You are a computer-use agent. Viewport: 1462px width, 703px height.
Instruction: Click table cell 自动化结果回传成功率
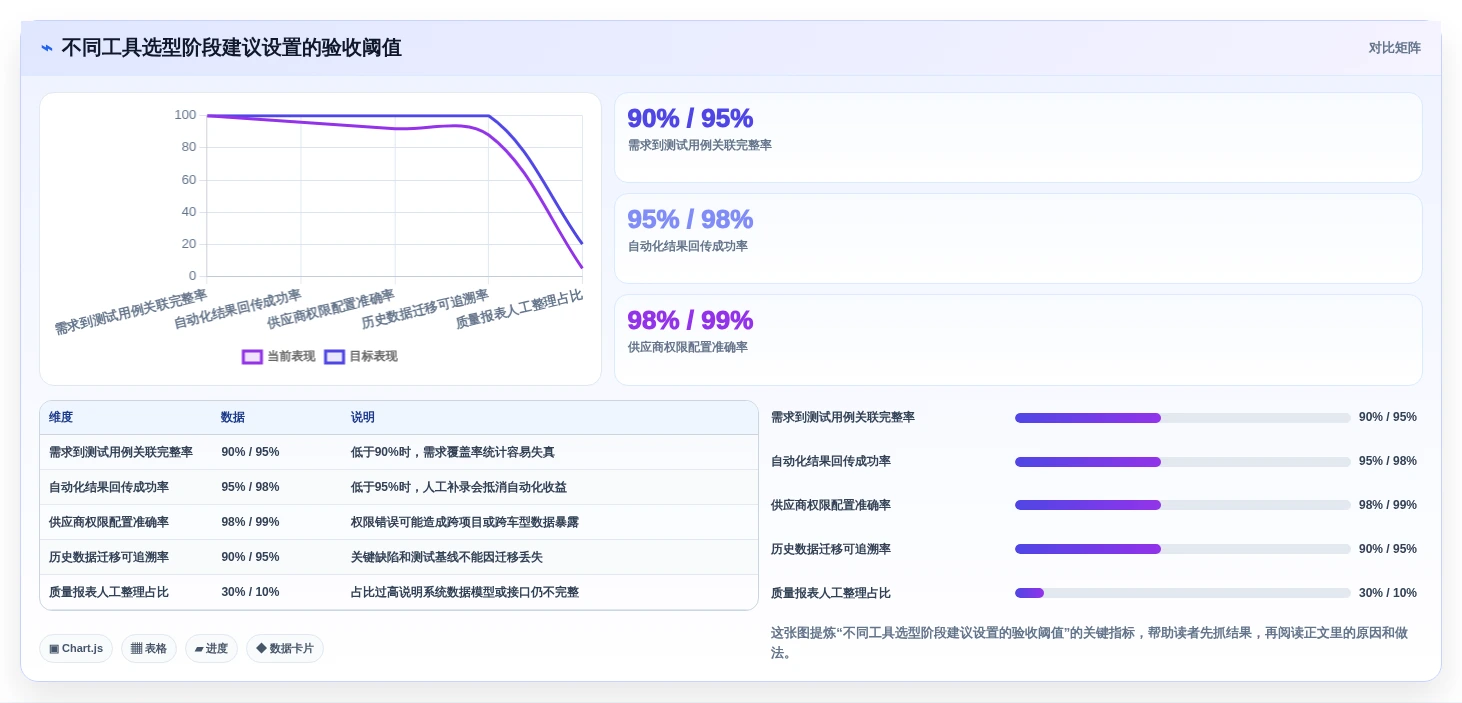click(109, 487)
